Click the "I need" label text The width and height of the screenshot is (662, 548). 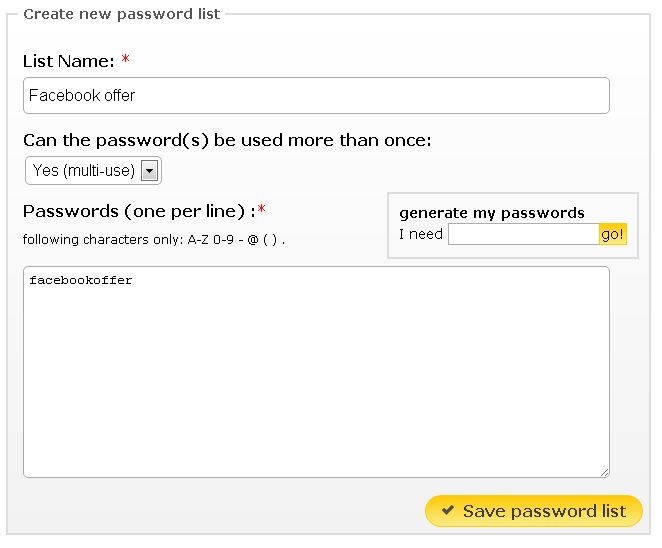tap(420, 234)
